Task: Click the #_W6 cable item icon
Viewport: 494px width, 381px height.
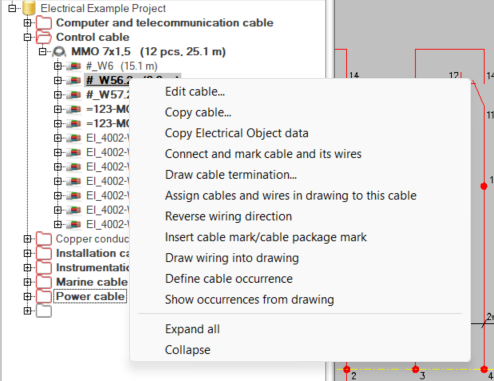Action: 74,66
